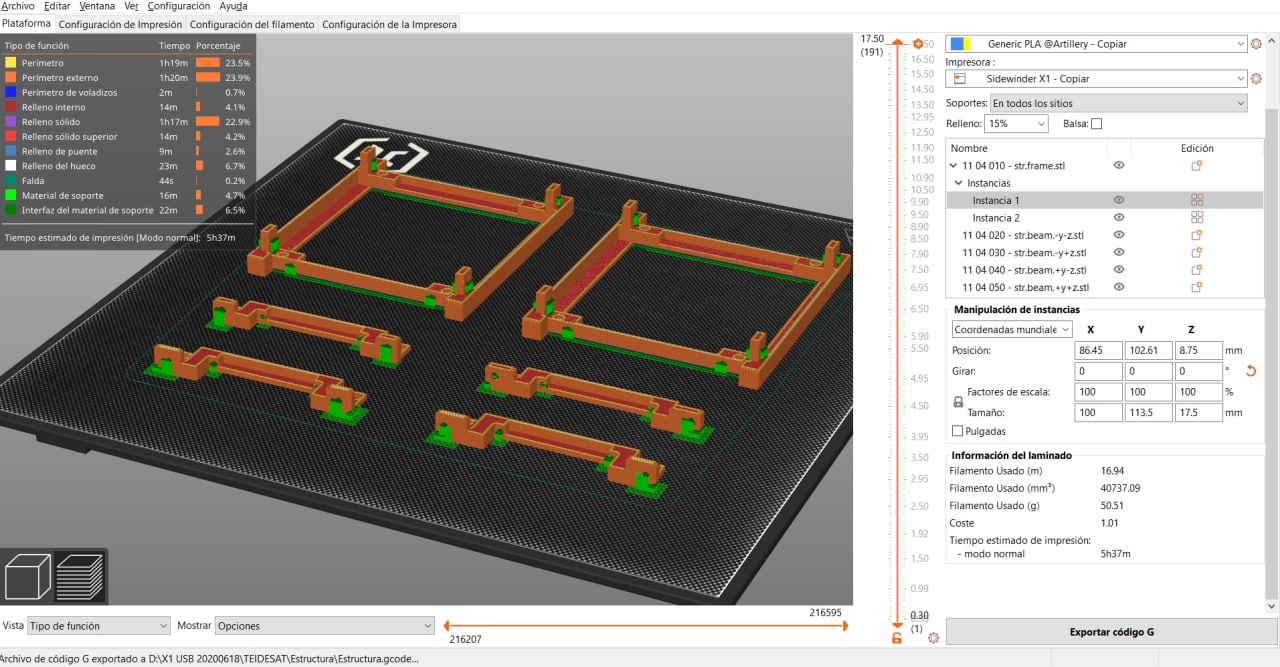This screenshot has height=667, width=1280.
Task: Open the Archivo menu
Action: point(18,6)
